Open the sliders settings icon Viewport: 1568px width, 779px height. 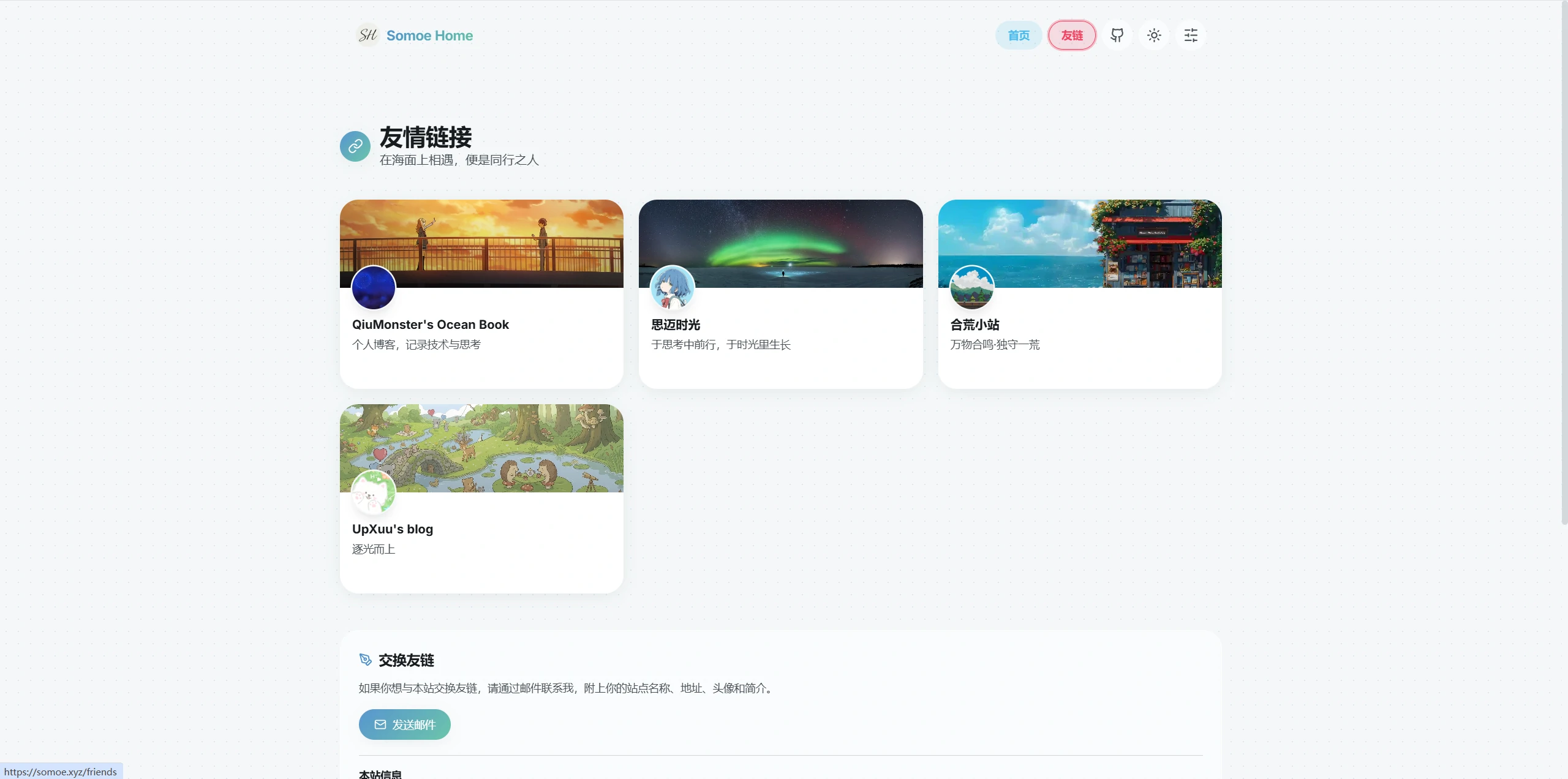tap(1191, 36)
